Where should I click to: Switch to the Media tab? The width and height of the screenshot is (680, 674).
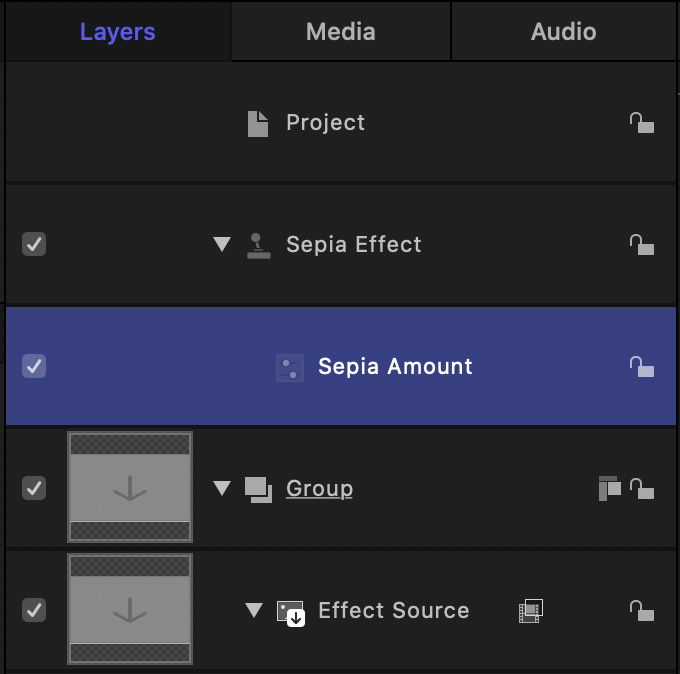click(x=340, y=32)
